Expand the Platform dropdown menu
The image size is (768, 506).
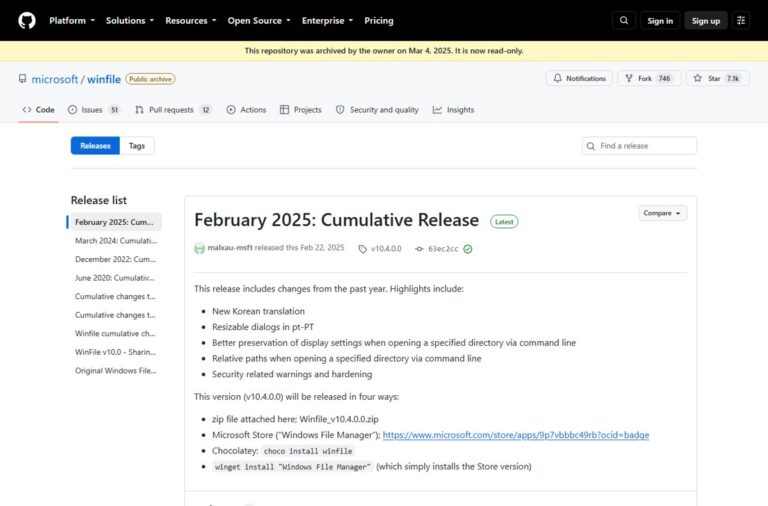coord(72,21)
